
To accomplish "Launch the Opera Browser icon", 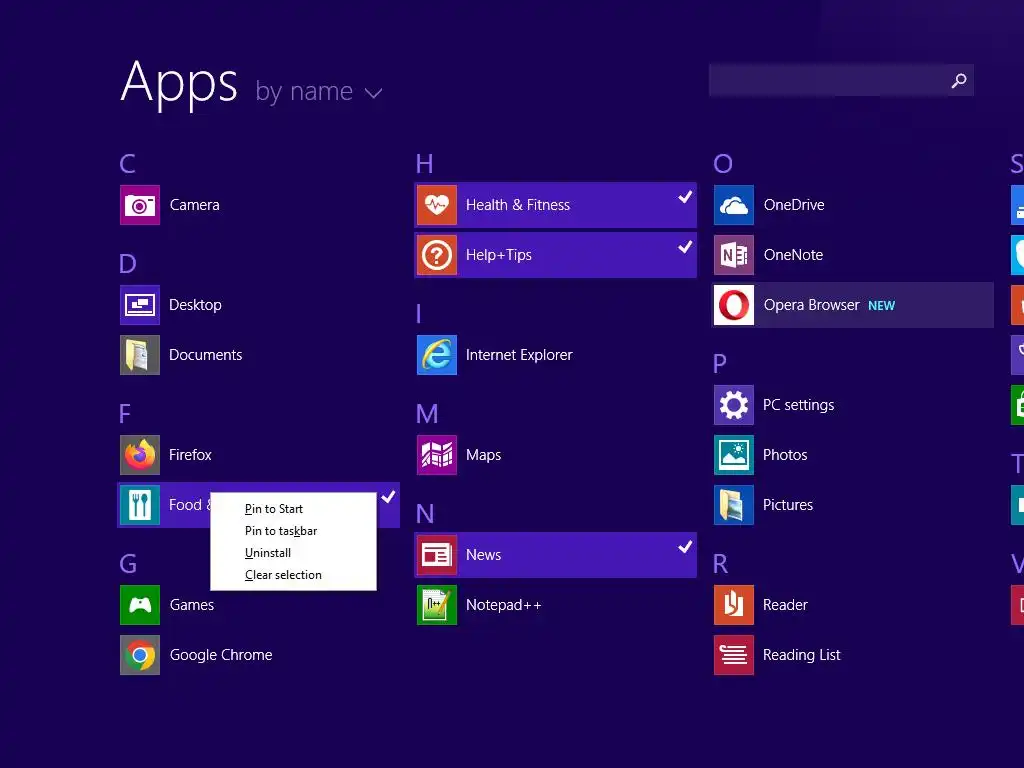I will (734, 305).
